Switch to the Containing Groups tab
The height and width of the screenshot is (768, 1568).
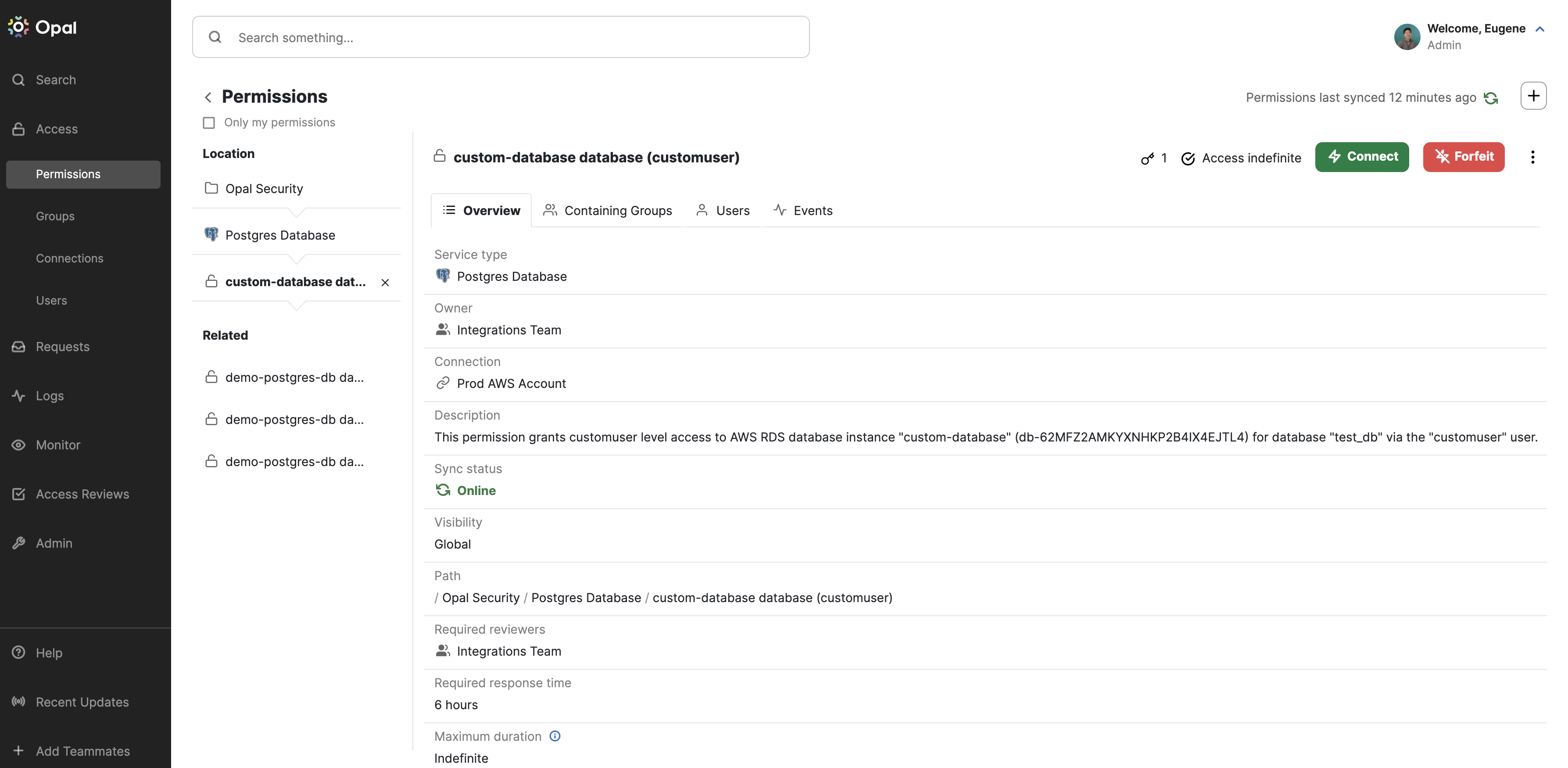point(608,211)
